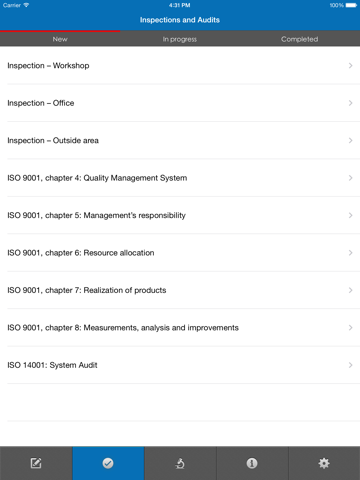
Task: Open ISO 9001 chapter 4 Quality Management System
Action: coord(180,178)
